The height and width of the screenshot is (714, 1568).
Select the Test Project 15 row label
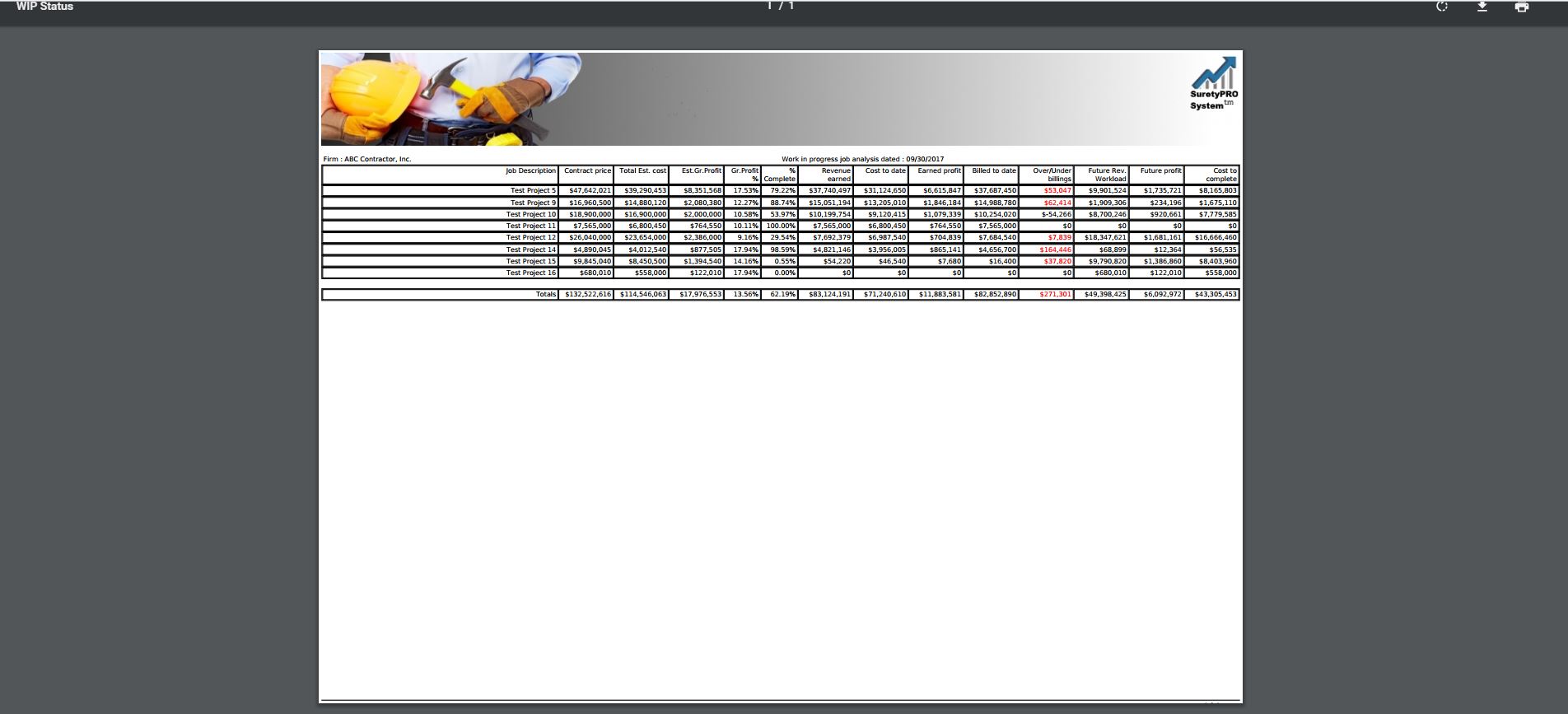click(530, 261)
